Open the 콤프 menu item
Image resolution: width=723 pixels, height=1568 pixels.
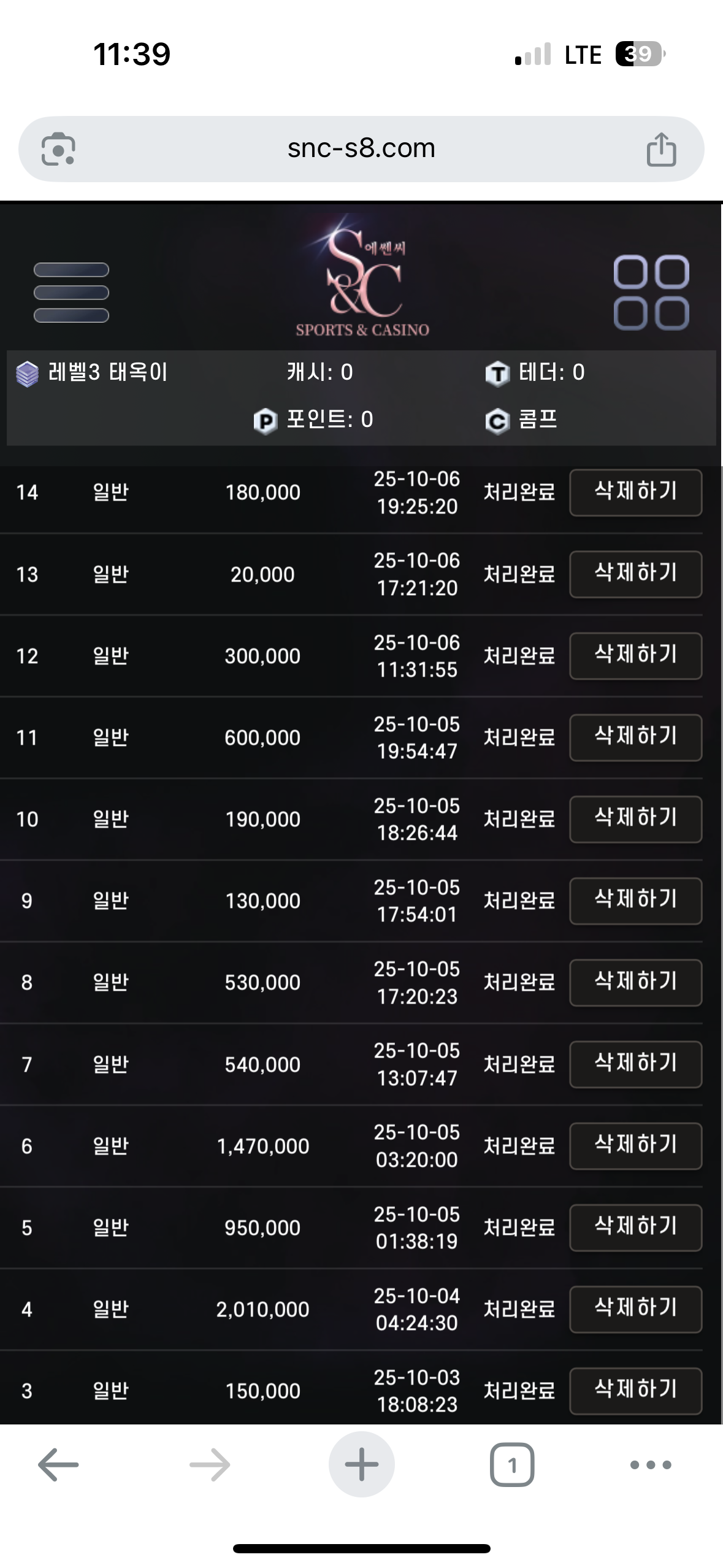(x=537, y=420)
